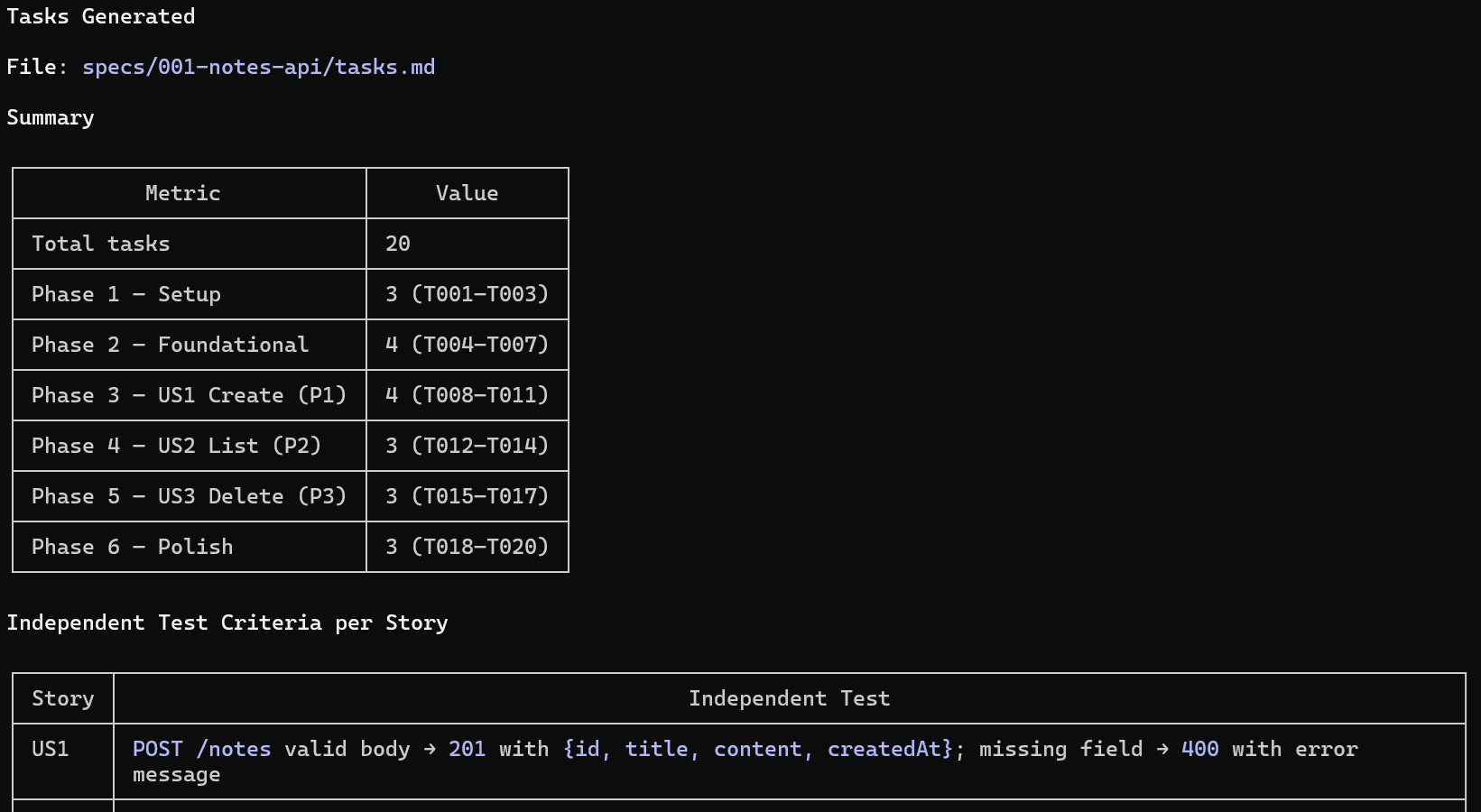Image resolution: width=1481 pixels, height=812 pixels.
Task: Select the Summary heading
Action: tap(50, 117)
